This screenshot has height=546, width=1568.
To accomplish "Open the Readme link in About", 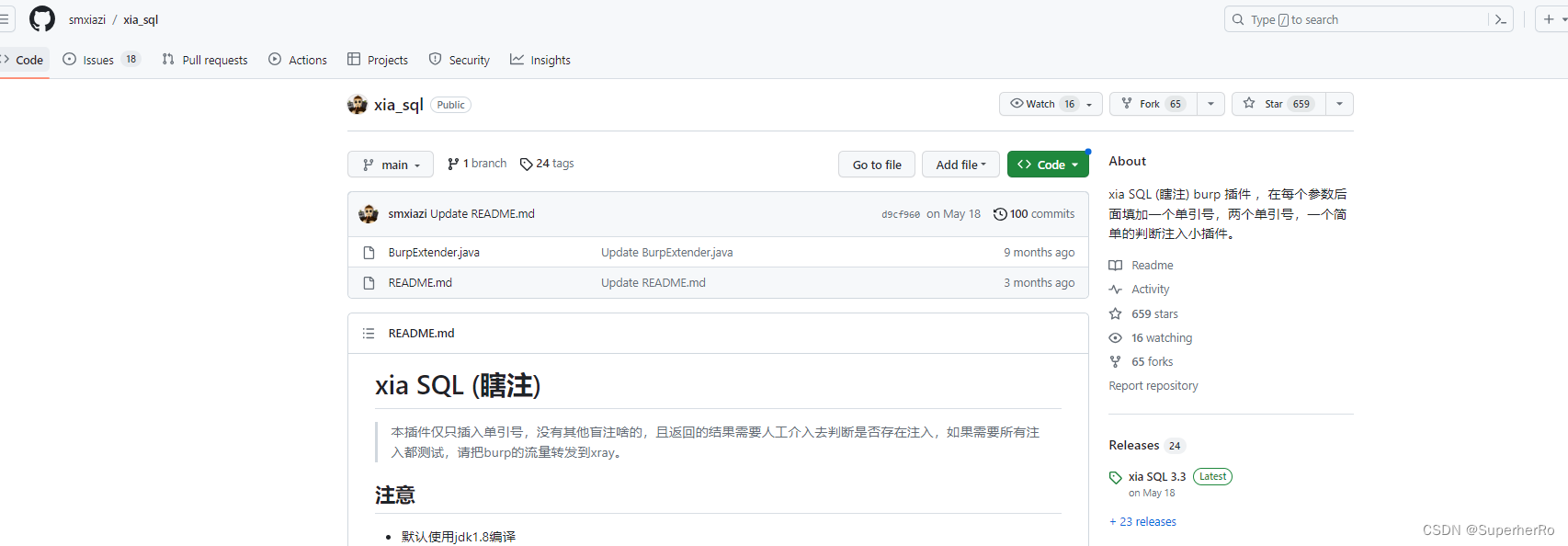I will 1152,266.
